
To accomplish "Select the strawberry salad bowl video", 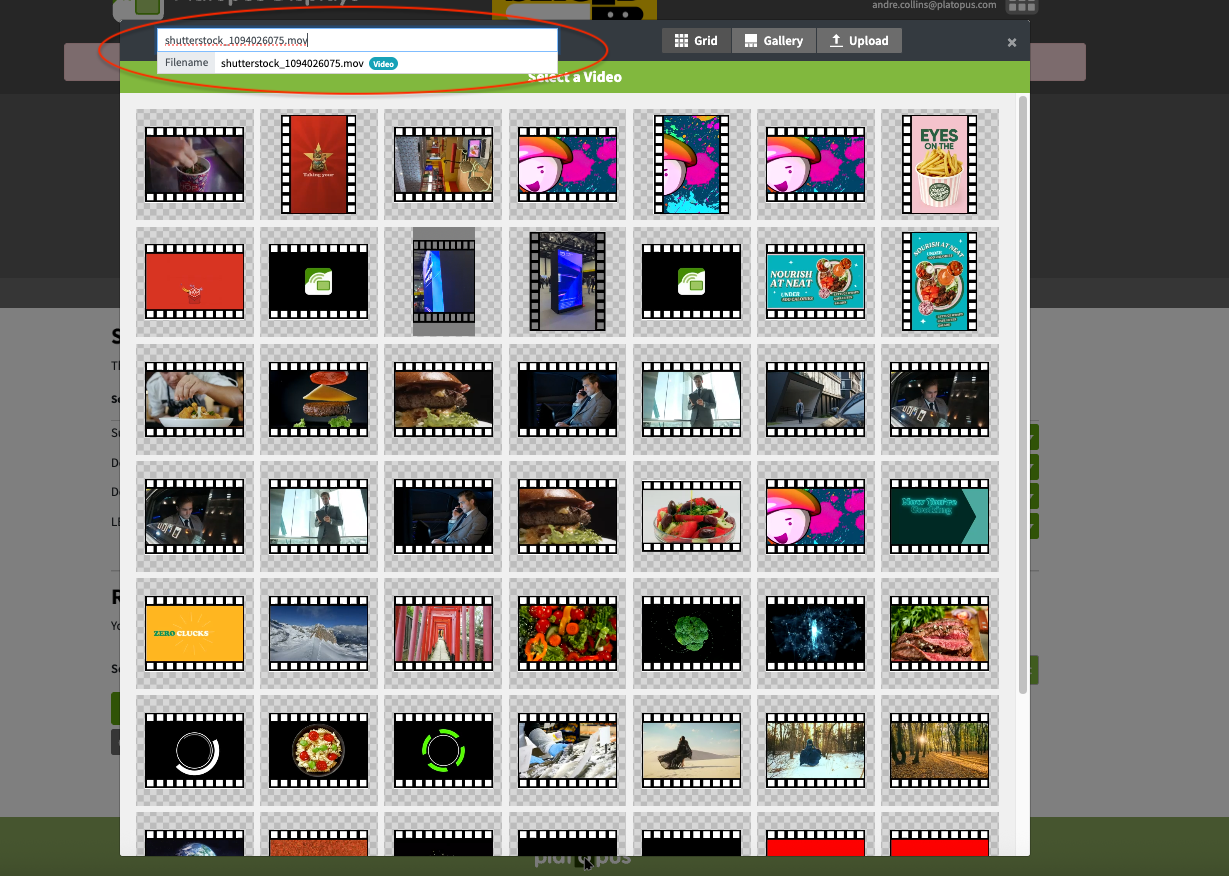I will point(691,518).
